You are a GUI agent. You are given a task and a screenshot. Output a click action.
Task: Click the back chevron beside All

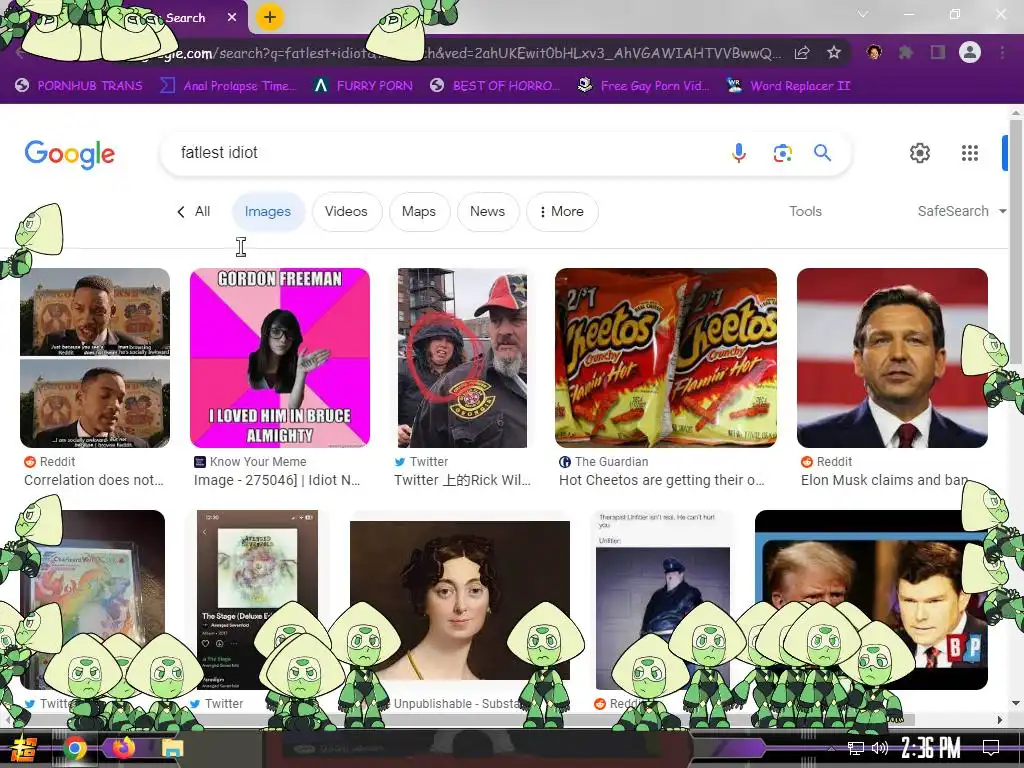click(x=181, y=212)
